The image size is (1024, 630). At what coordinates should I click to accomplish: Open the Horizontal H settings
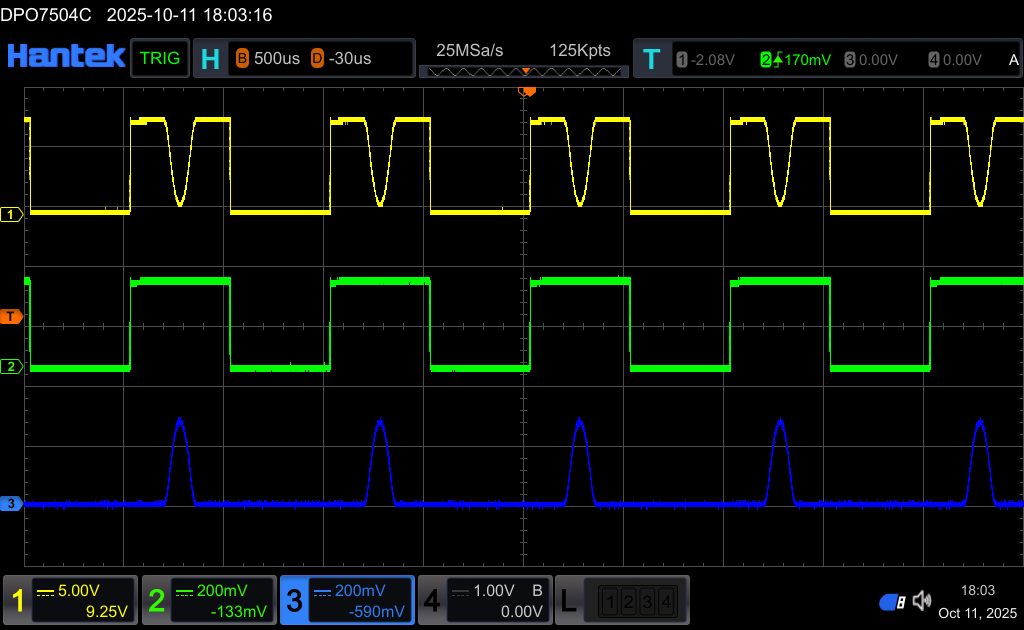click(x=210, y=59)
